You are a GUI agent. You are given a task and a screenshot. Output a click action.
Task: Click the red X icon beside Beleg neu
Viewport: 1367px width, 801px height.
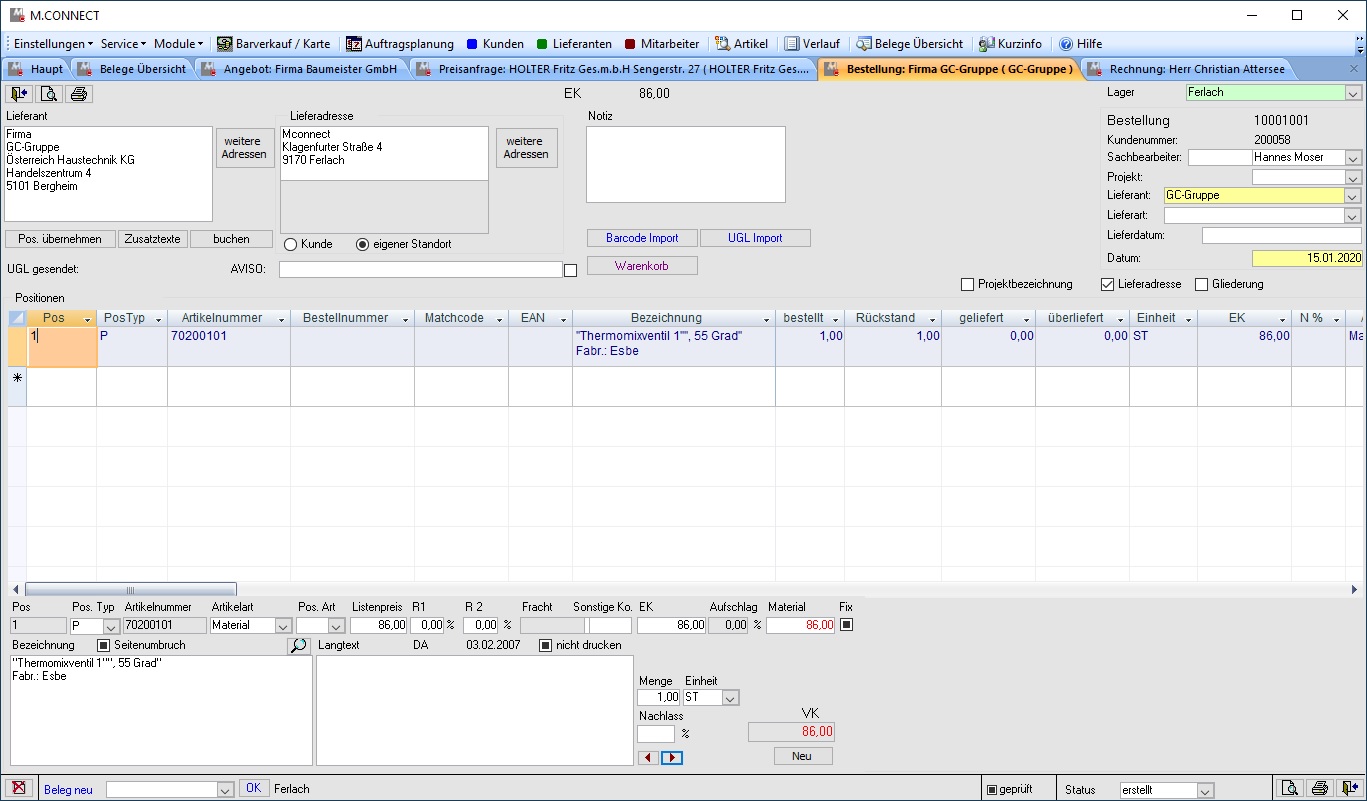(19, 788)
